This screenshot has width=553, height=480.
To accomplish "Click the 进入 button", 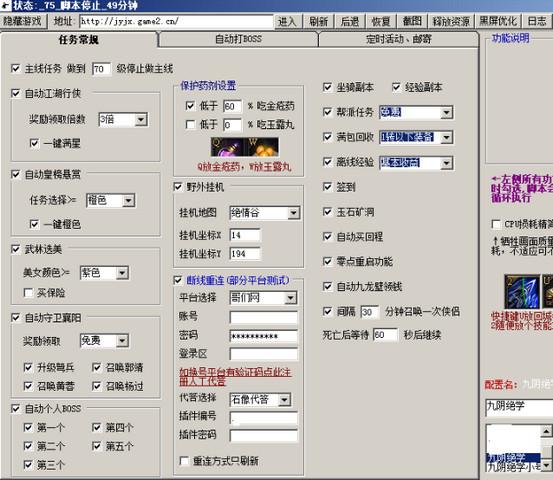I will tap(287, 21).
